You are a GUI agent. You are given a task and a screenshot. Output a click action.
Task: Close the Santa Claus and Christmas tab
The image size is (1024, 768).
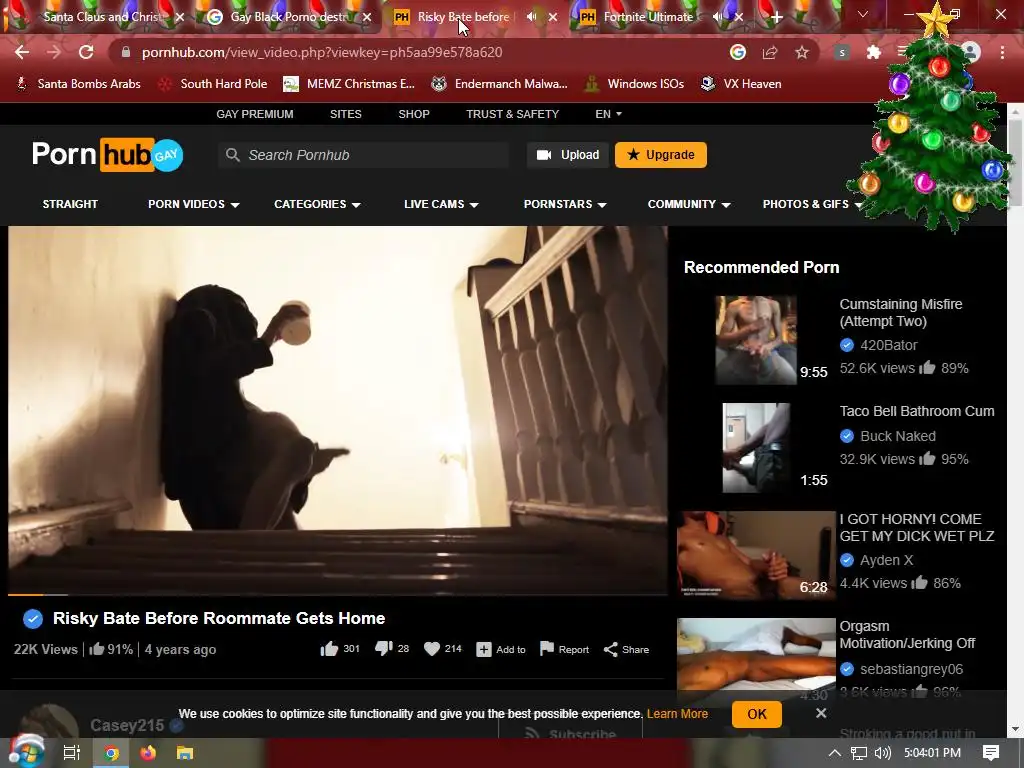tap(180, 17)
